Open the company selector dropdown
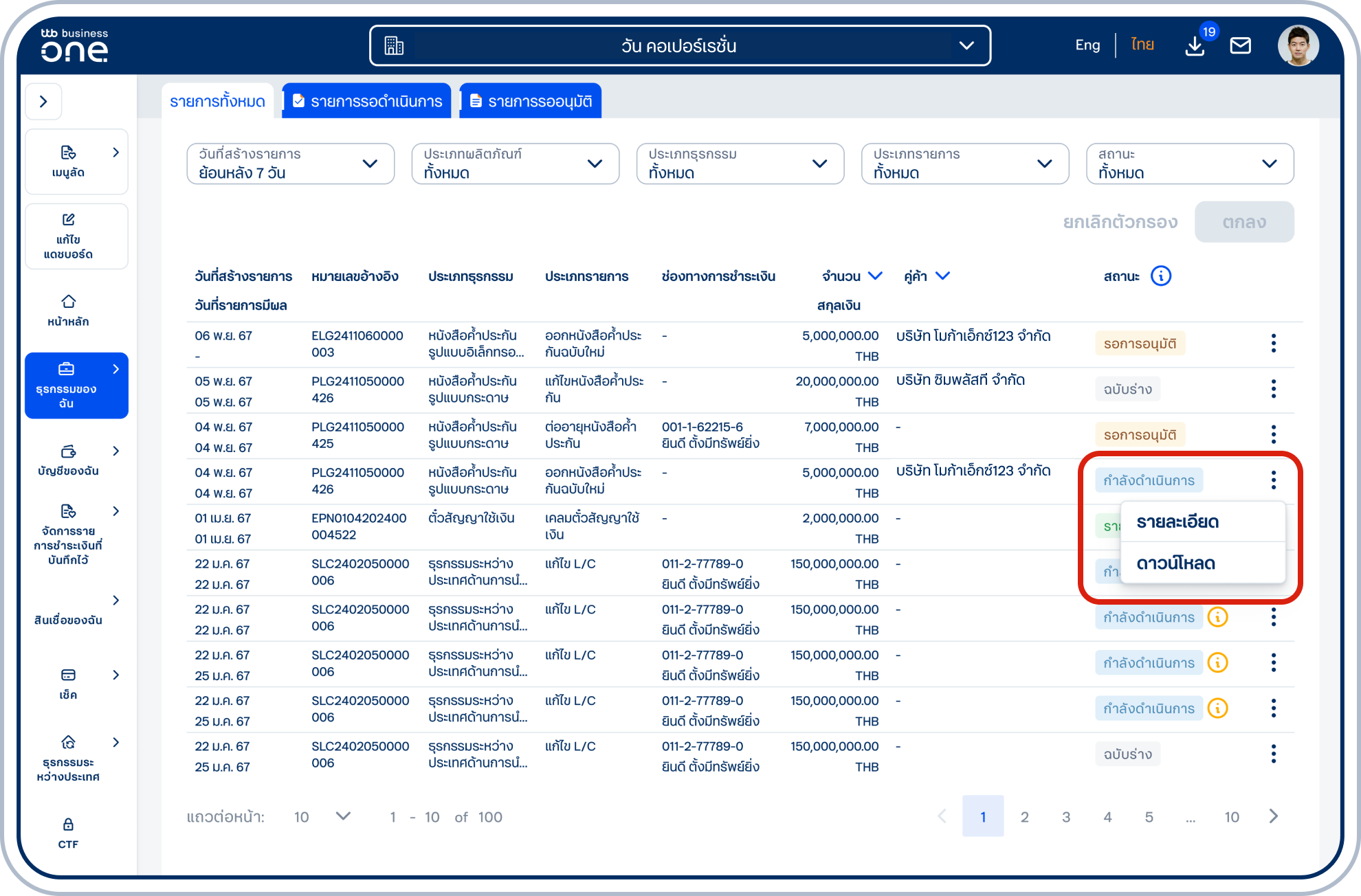 pyautogui.click(x=679, y=46)
